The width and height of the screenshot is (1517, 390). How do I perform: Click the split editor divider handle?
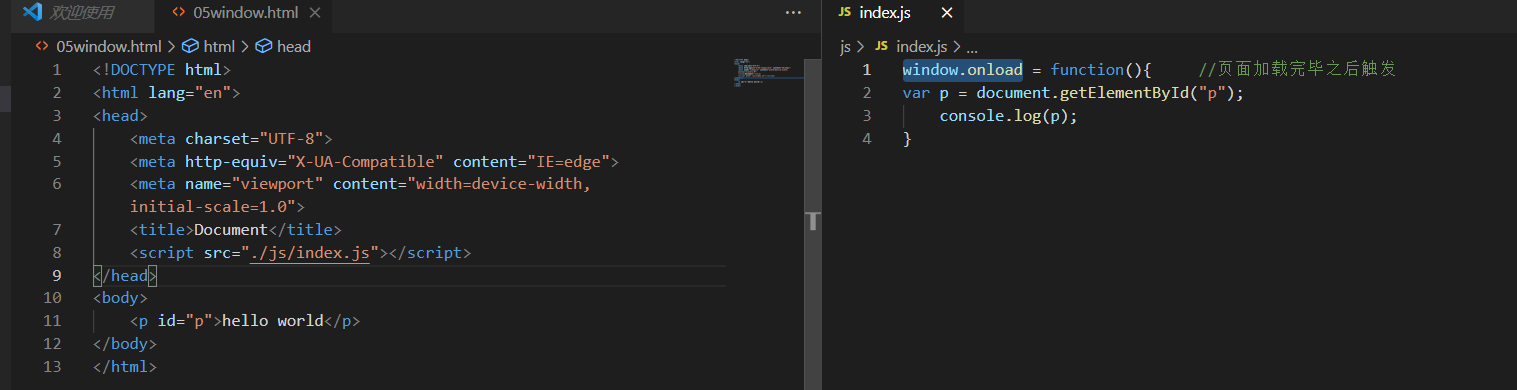tap(812, 220)
